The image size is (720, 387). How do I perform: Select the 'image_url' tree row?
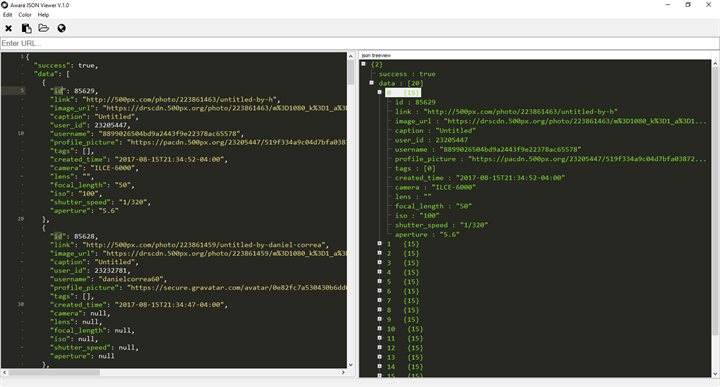point(551,121)
